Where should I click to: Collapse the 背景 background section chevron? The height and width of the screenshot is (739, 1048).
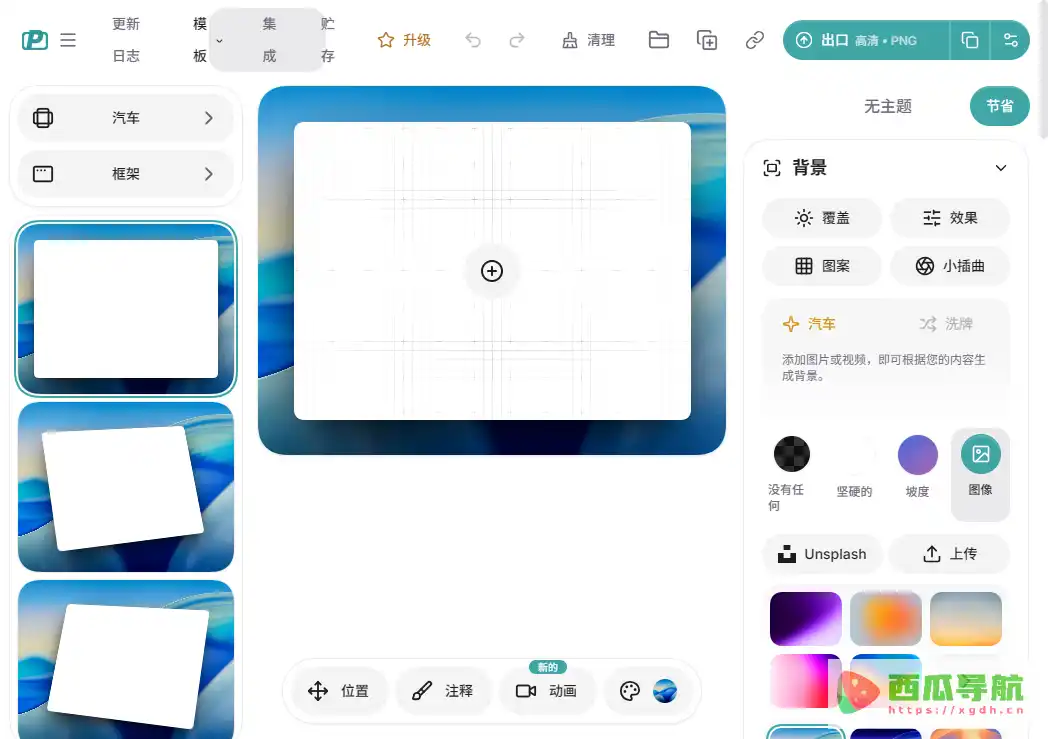(1001, 168)
